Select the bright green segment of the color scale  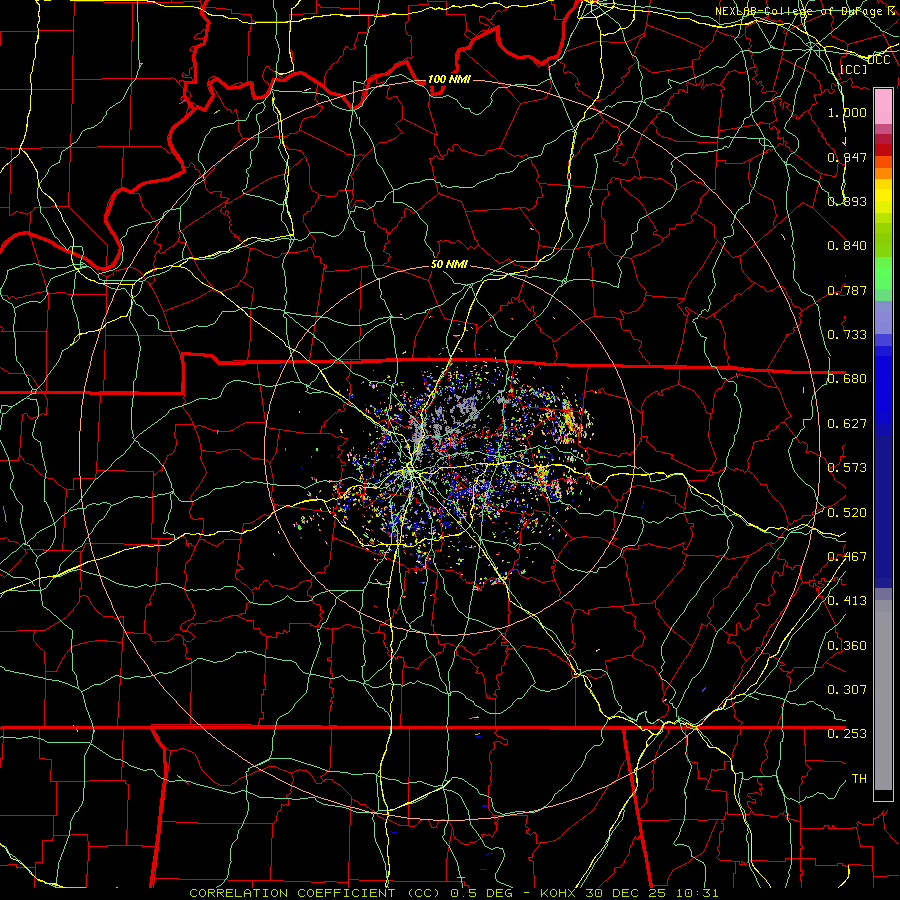pos(883,273)
